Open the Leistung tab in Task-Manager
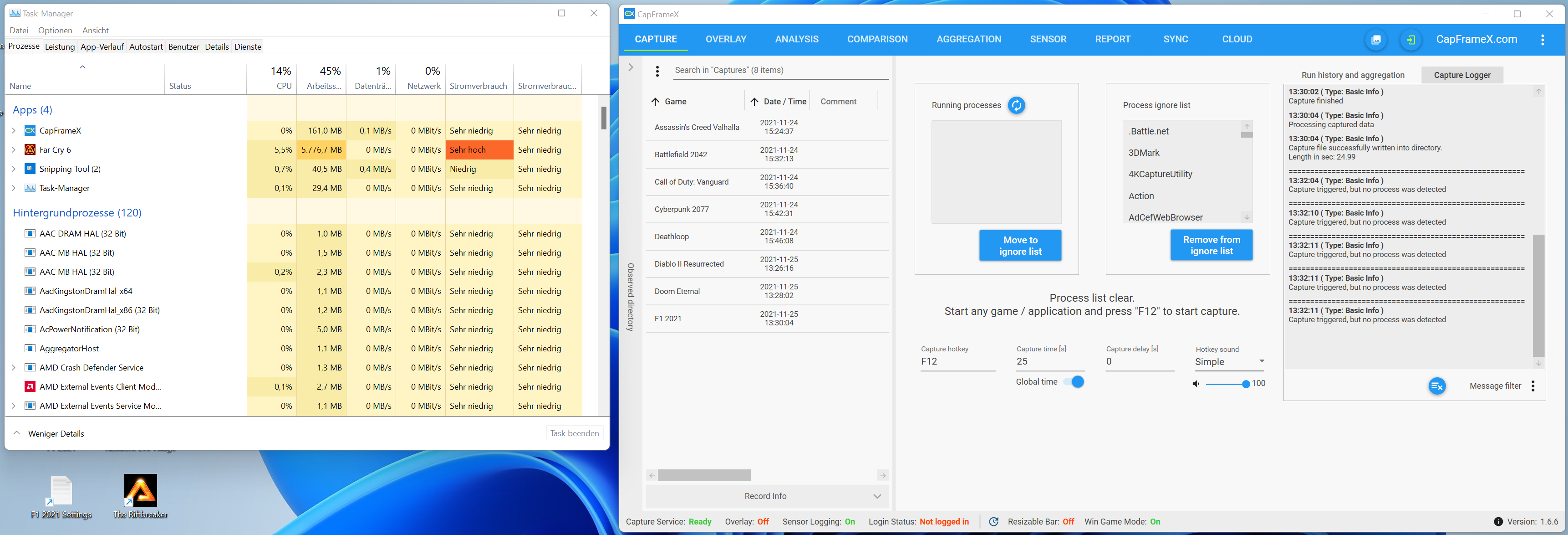 coord(60,47)
